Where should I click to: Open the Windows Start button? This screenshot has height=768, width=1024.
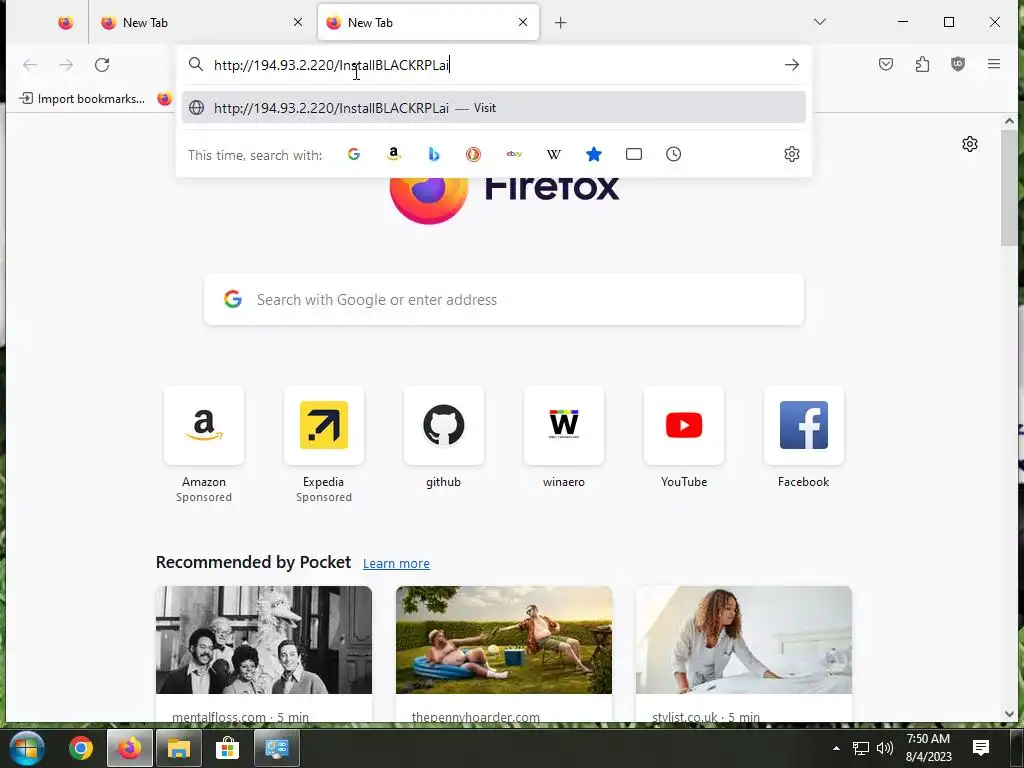click(x=27, y=748)
